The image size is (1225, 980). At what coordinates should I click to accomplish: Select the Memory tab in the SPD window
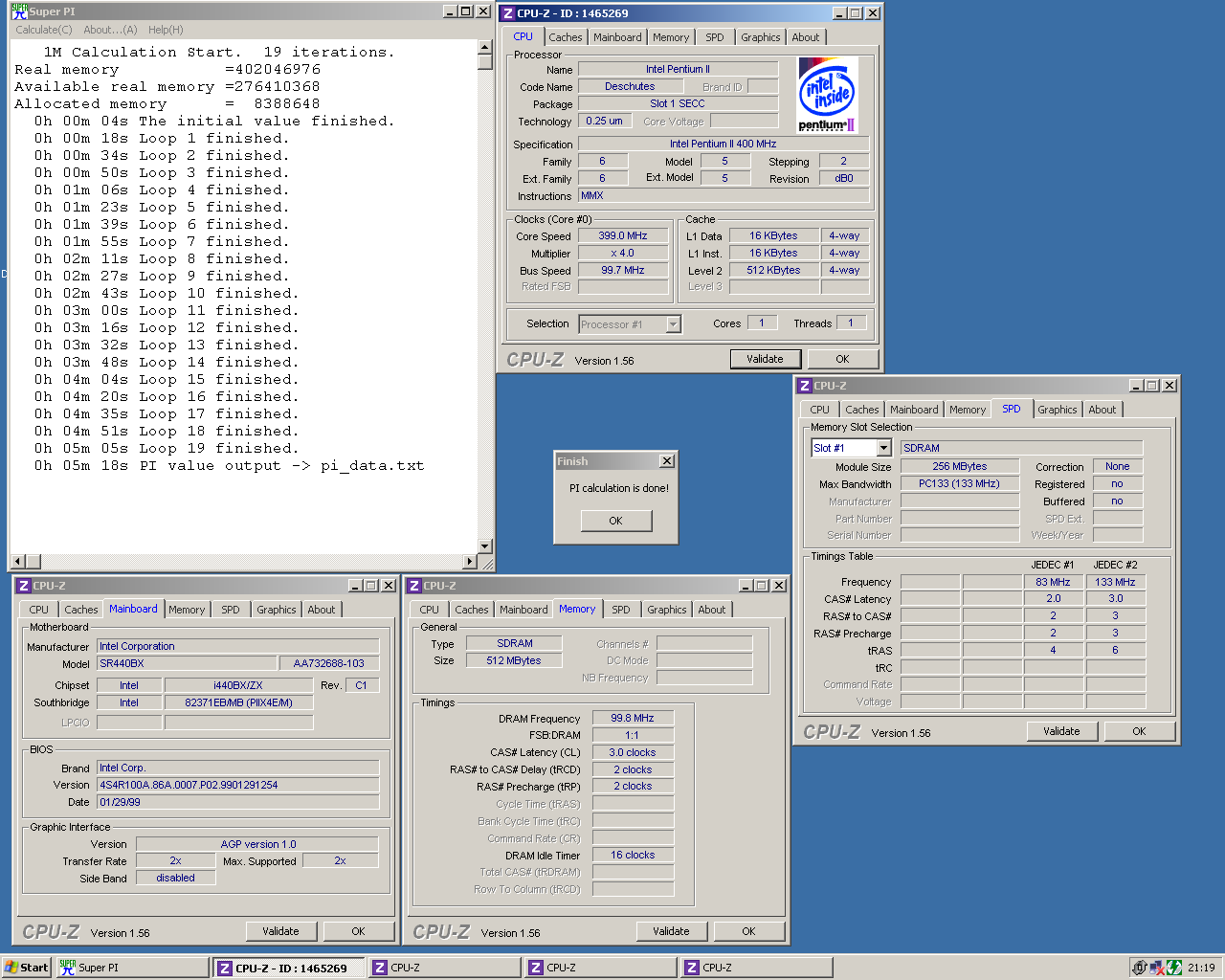coord(967,410)
